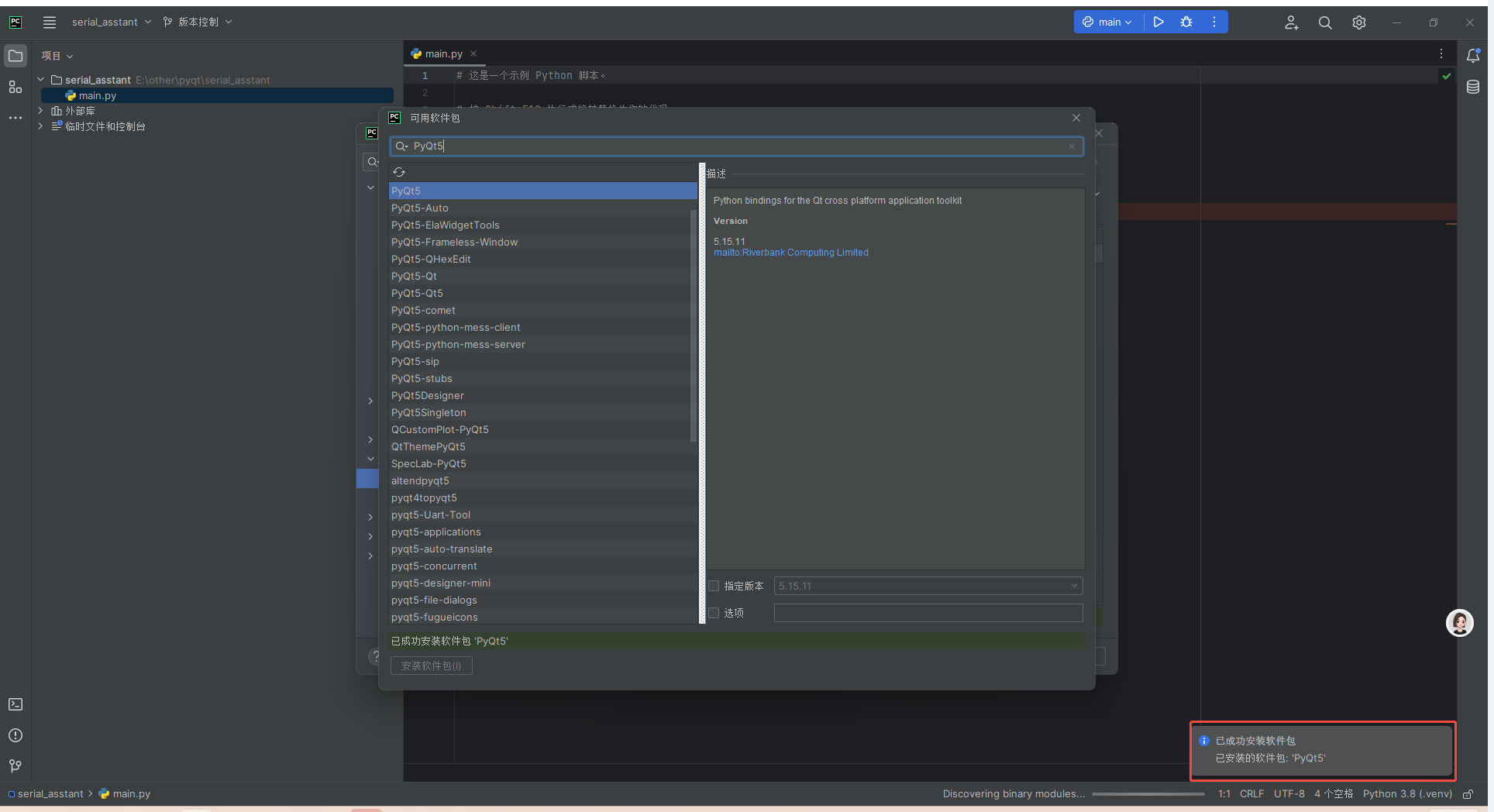
Task: Select PyQt5 package in list
Action: [x=542, y=191]
